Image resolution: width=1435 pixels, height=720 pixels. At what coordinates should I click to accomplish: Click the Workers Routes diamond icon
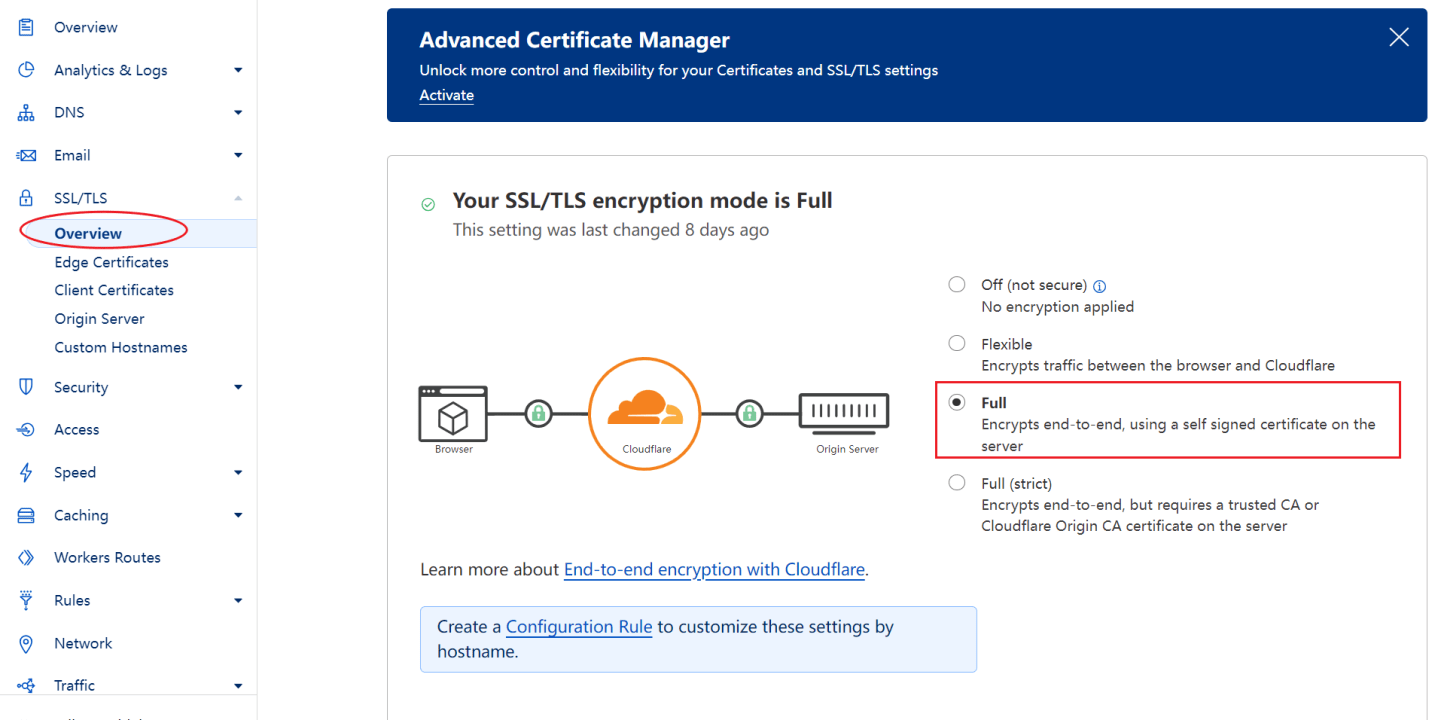[x=26, y=558]
